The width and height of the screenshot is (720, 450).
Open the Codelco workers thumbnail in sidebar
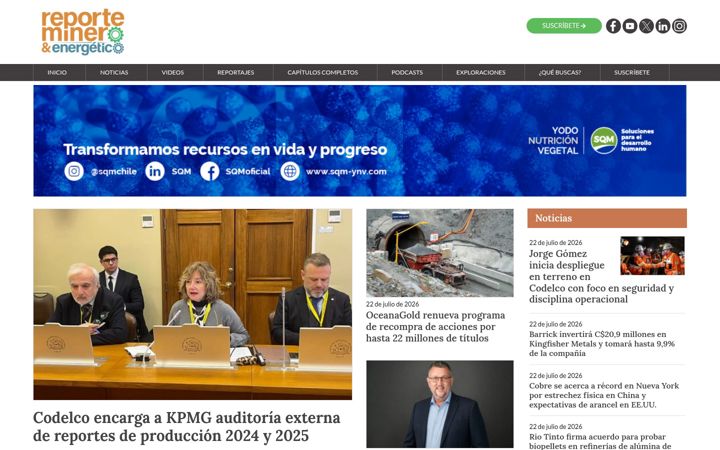tap(652, 256)
